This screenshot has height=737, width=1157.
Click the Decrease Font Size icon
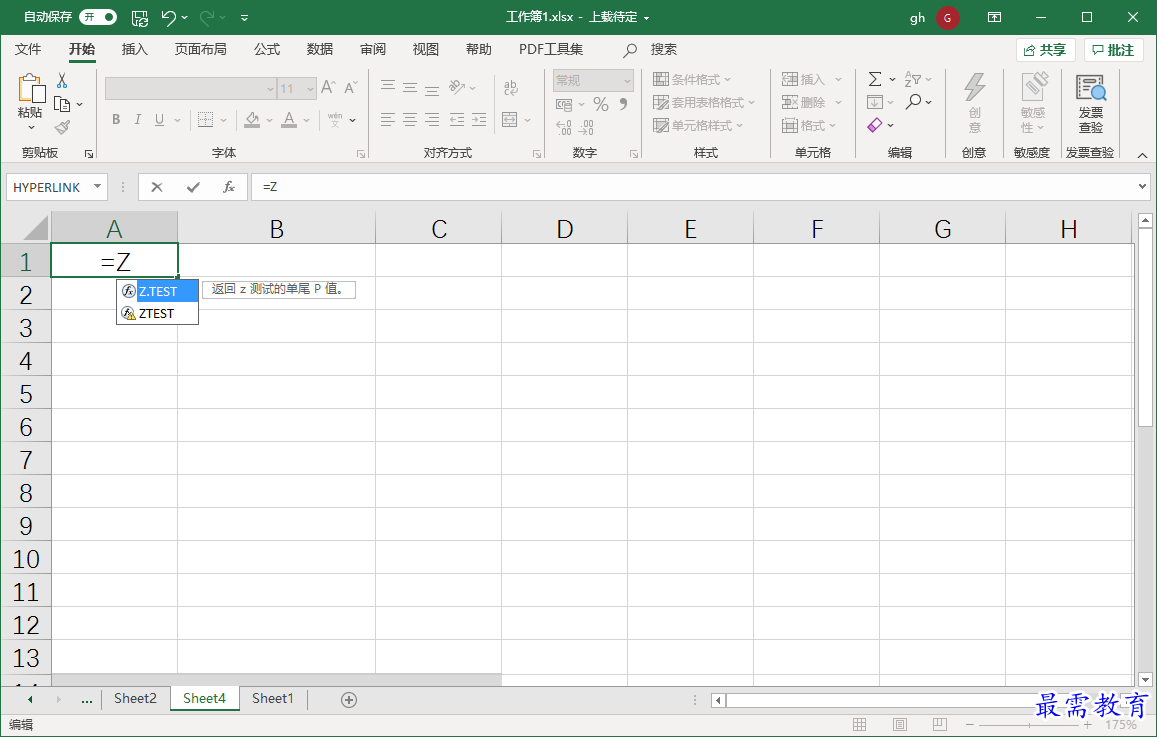click(x=350, y=88)
